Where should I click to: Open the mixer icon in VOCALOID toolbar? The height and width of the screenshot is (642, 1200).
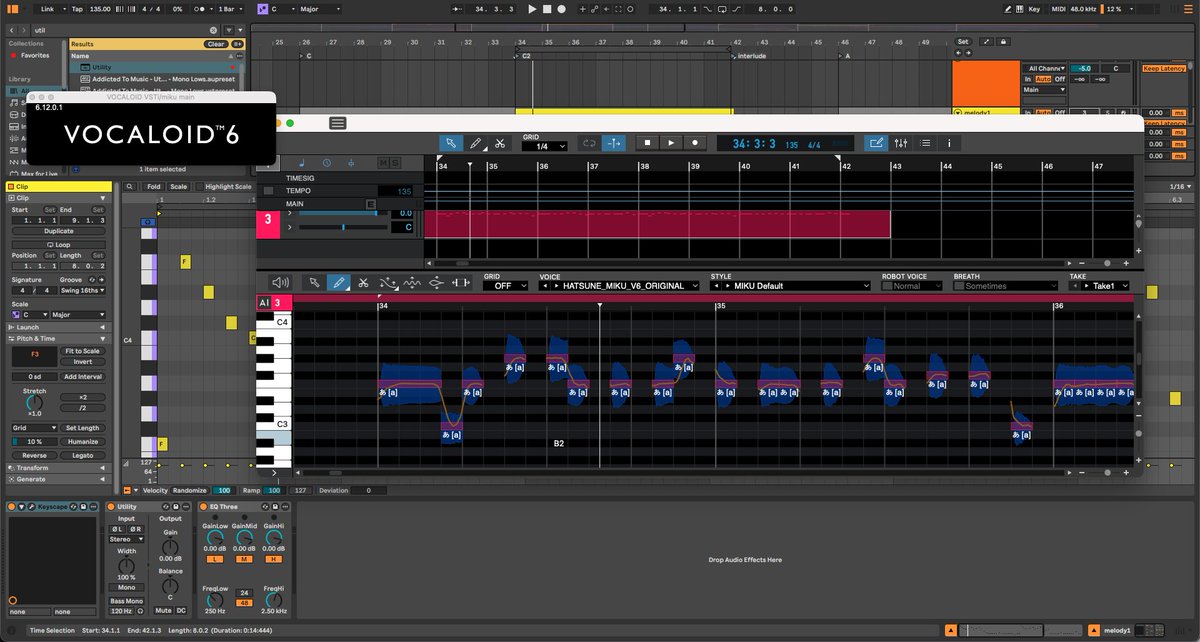click(x=901, y=143)
